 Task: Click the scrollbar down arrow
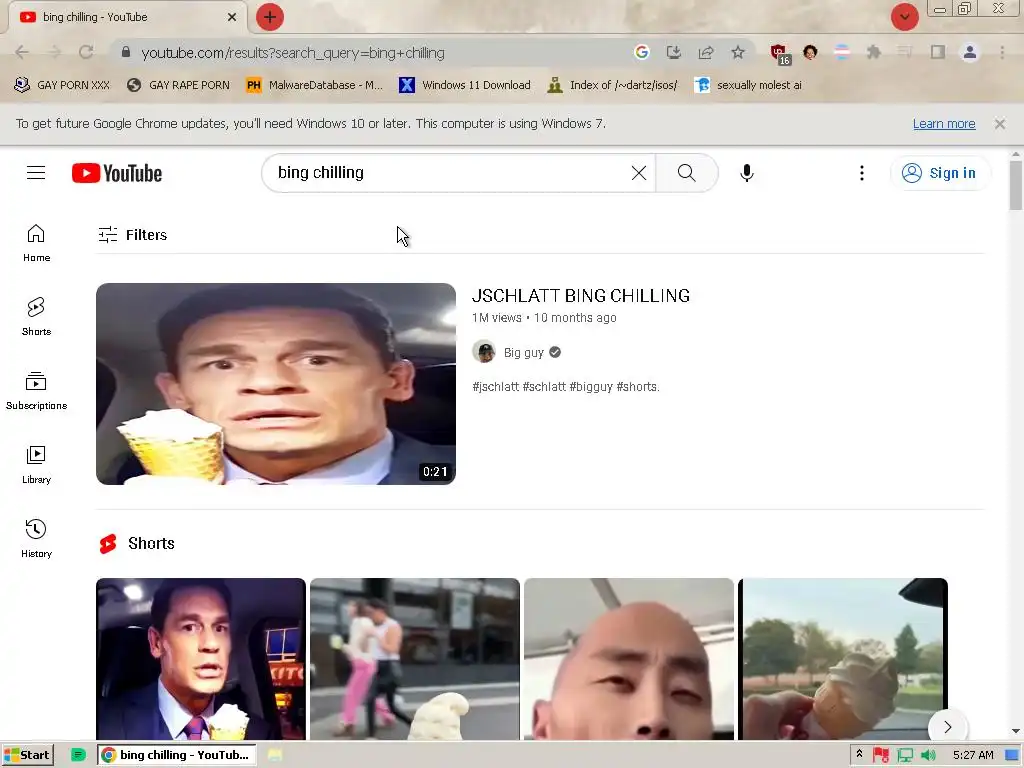click(1016, 731)
